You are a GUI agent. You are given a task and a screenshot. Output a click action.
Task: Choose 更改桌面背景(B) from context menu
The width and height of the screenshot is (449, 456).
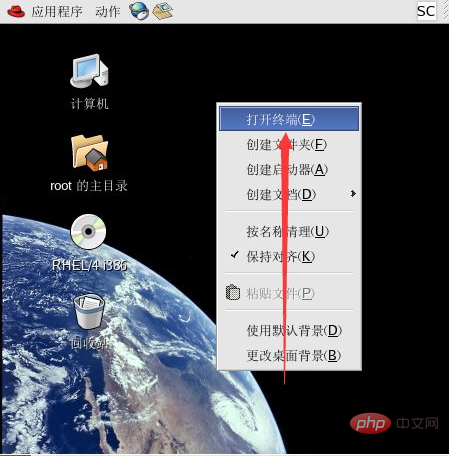point(289,355)
